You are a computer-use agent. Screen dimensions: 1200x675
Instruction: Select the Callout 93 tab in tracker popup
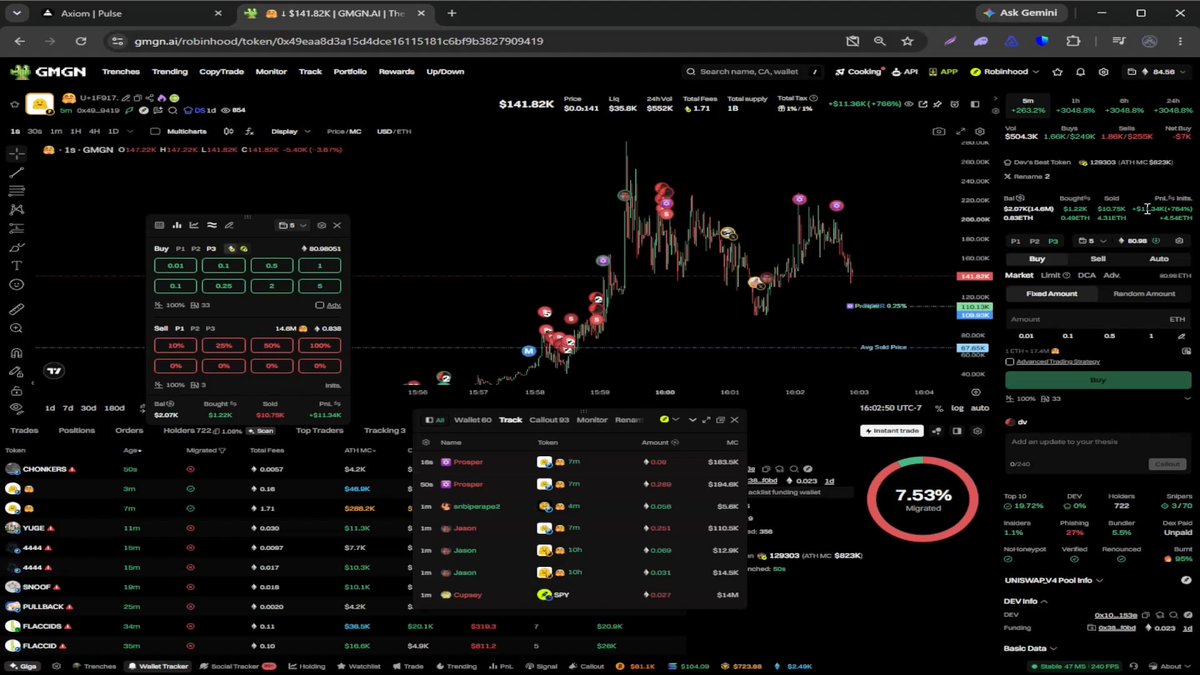(x=549, y=420)
